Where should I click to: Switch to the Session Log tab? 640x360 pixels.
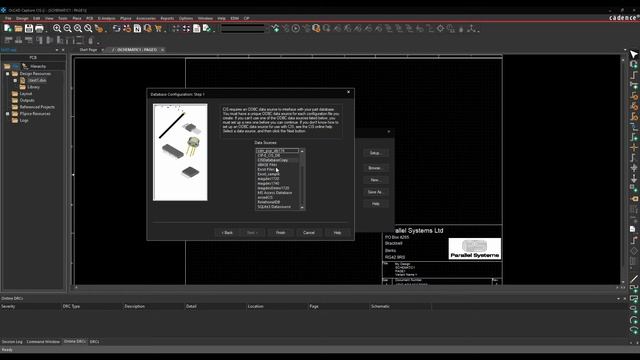tap(12, 342)
